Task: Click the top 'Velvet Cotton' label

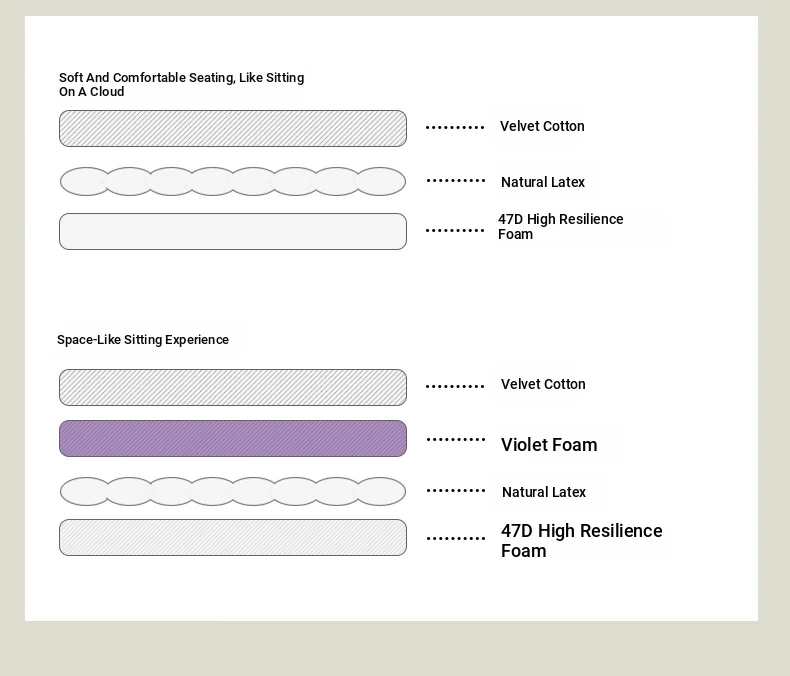Action: (x=542, y=126)
